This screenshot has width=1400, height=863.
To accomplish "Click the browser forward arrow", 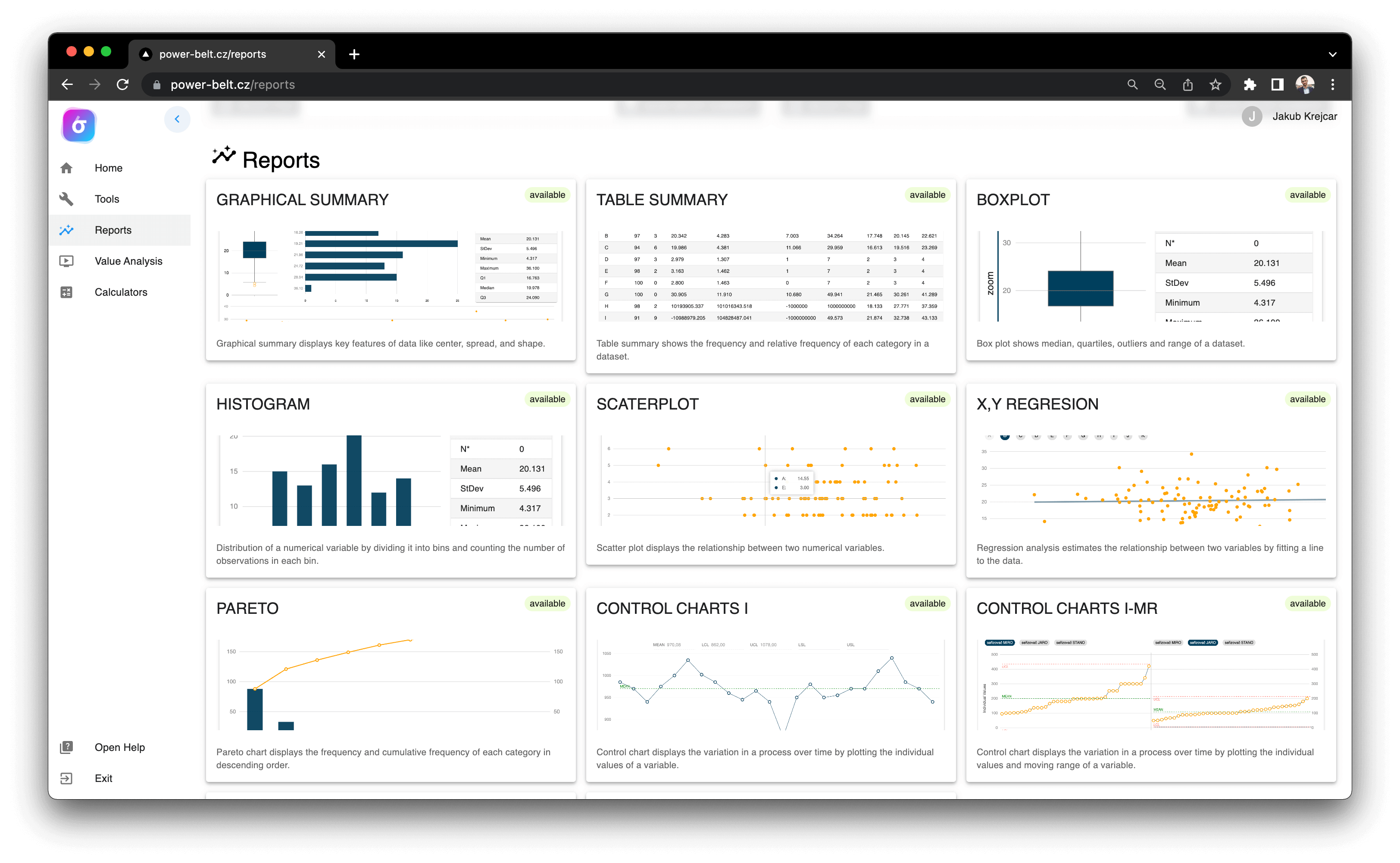I will [x=95, y=84].
